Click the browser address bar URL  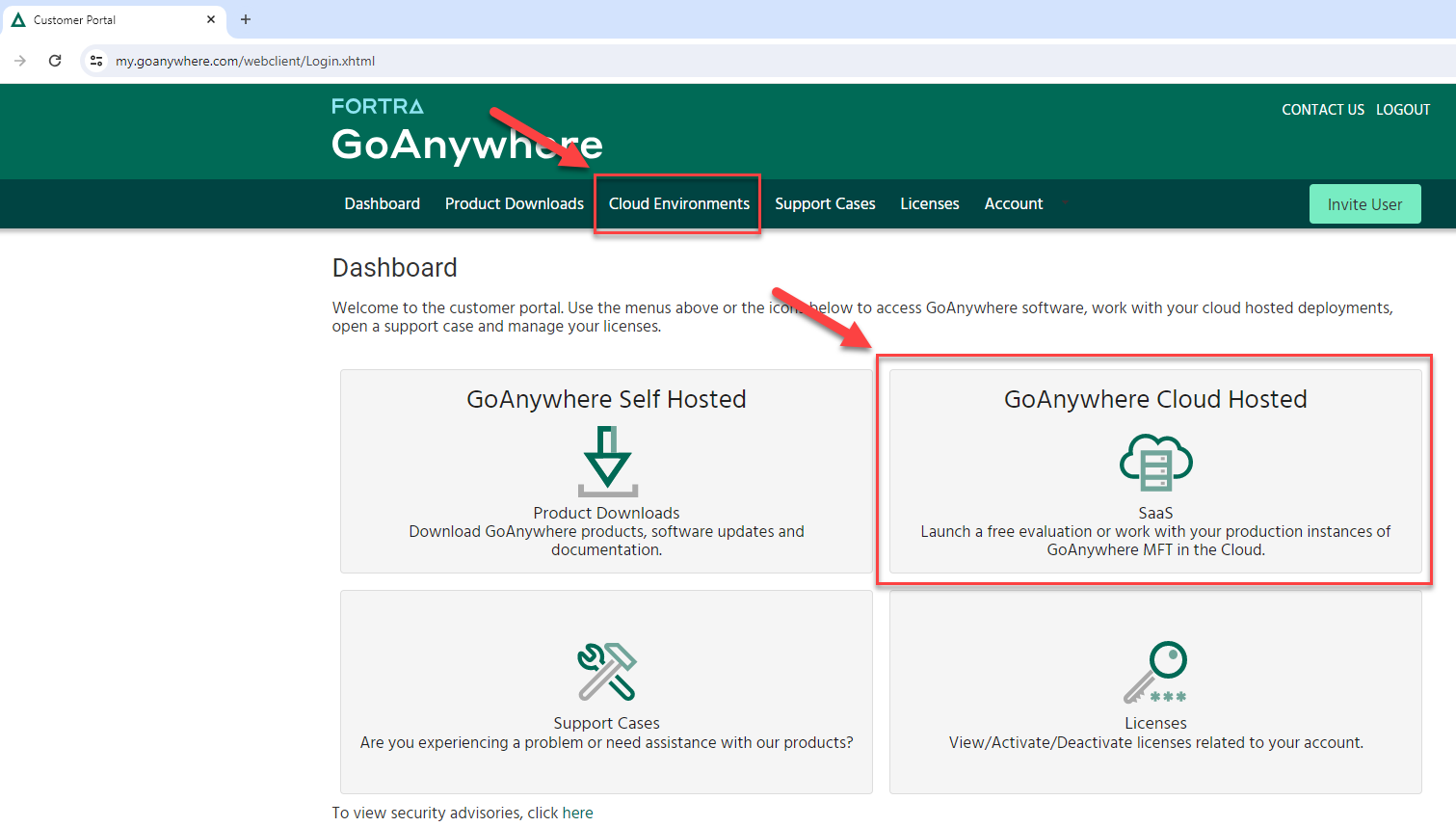(x=245, y=61)
